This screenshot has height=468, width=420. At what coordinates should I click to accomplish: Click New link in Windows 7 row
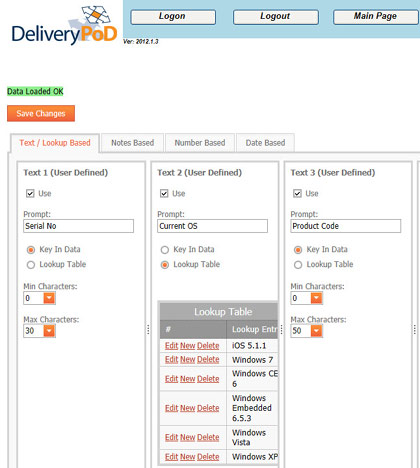(187, 359)
